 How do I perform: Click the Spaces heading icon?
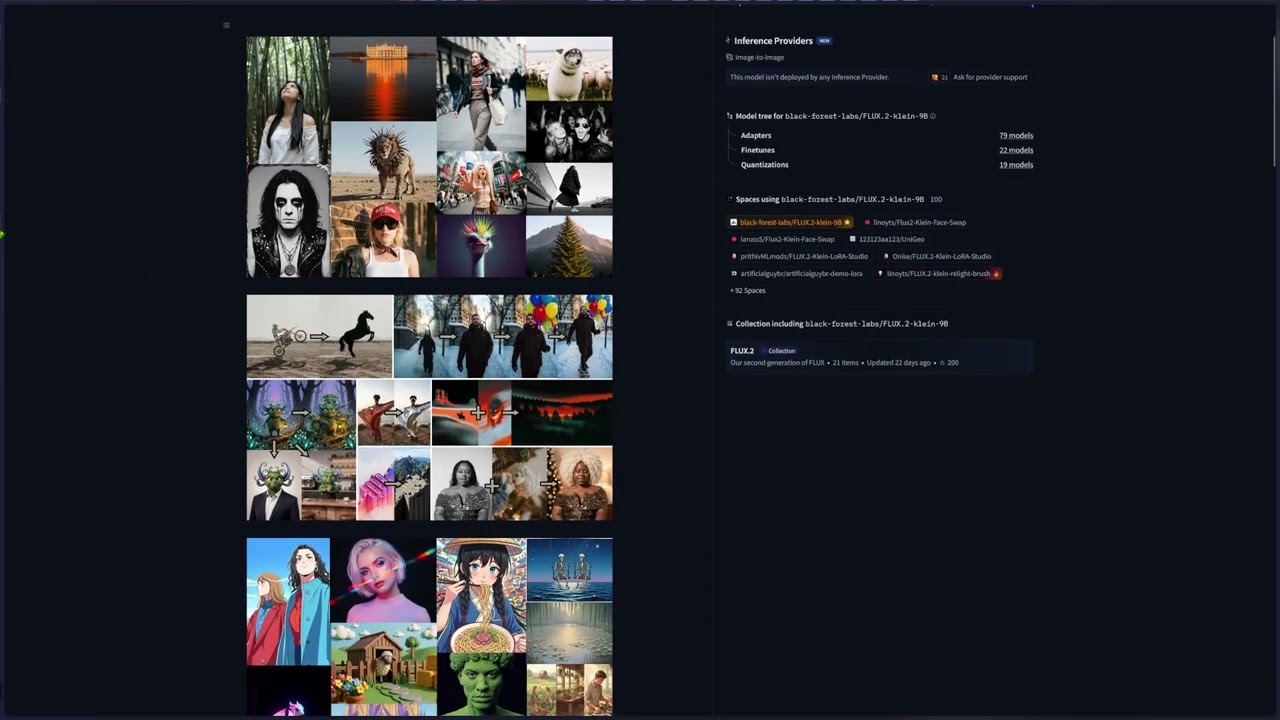point(730,199)
